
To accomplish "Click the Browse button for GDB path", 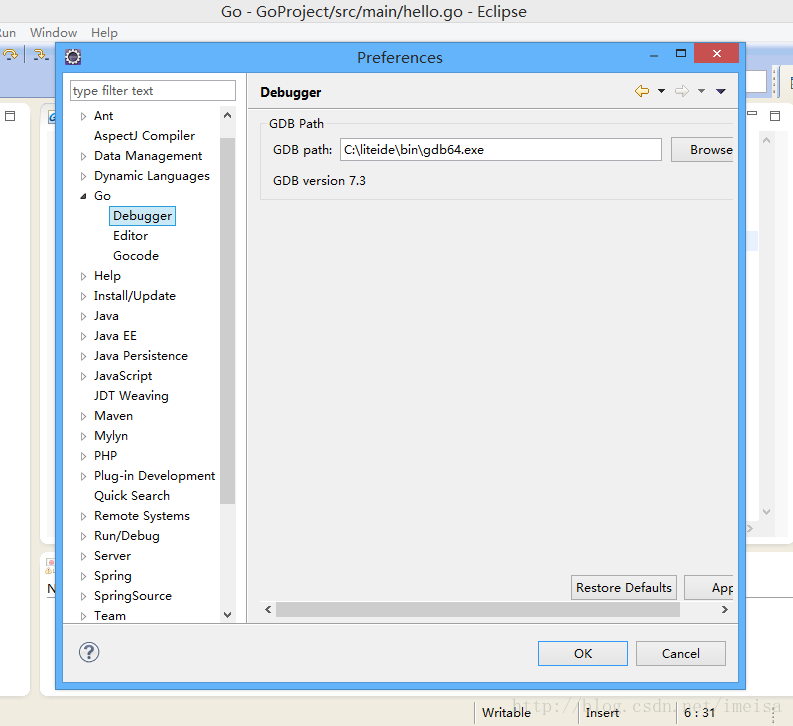I will click(x=702, y=150).
